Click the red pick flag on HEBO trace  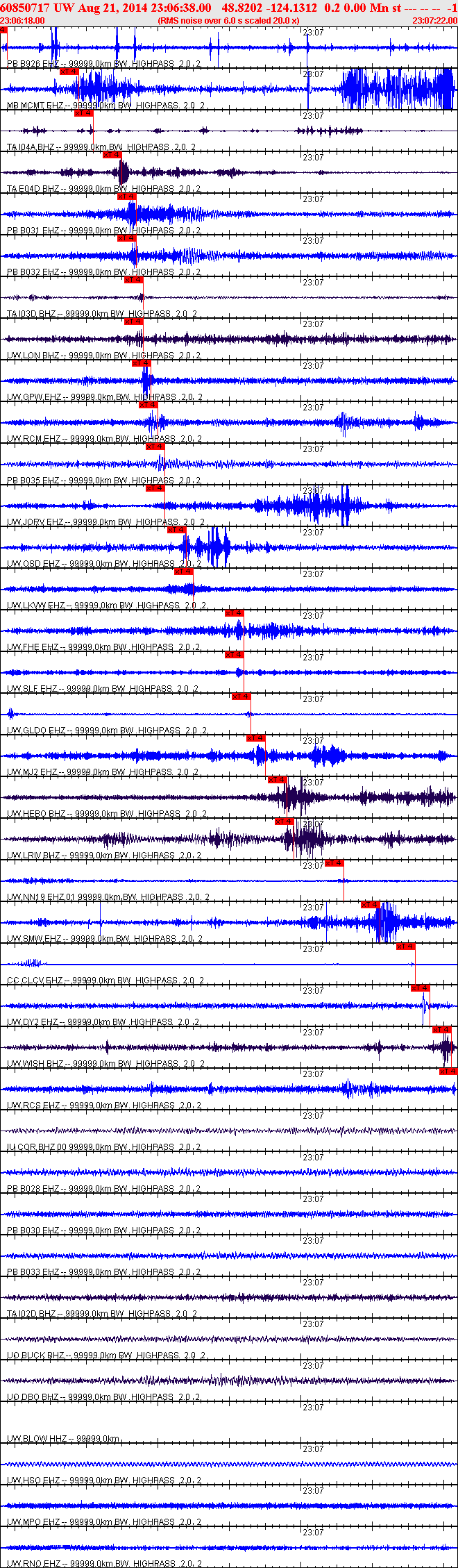(x=277, y=779)
